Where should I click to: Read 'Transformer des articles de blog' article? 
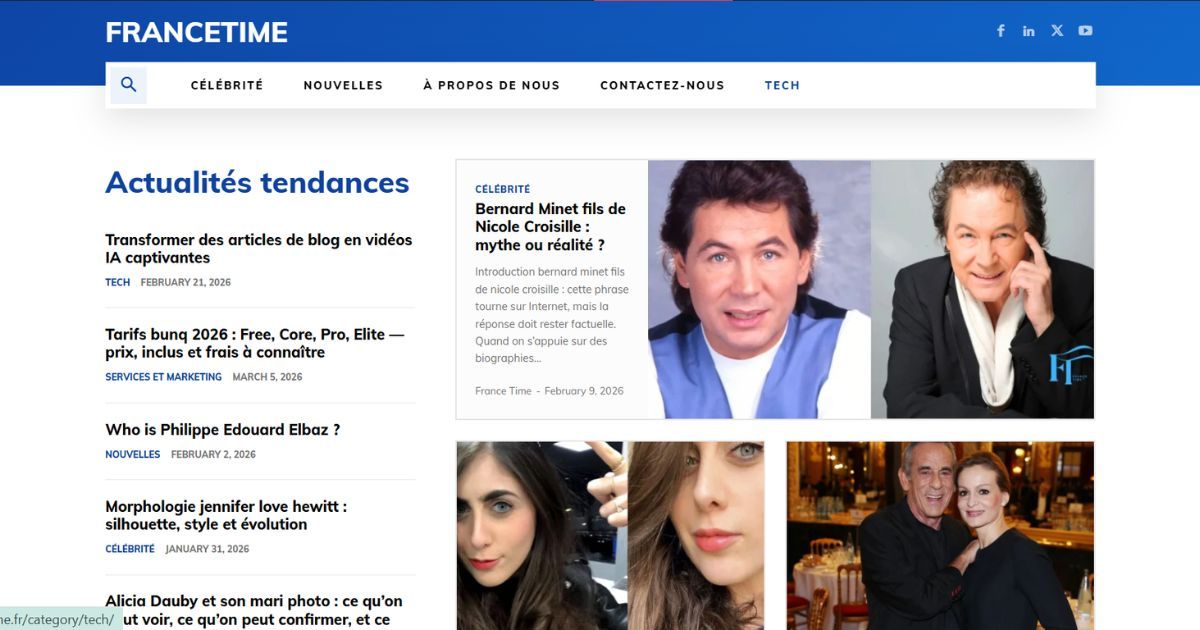[259, 249]
